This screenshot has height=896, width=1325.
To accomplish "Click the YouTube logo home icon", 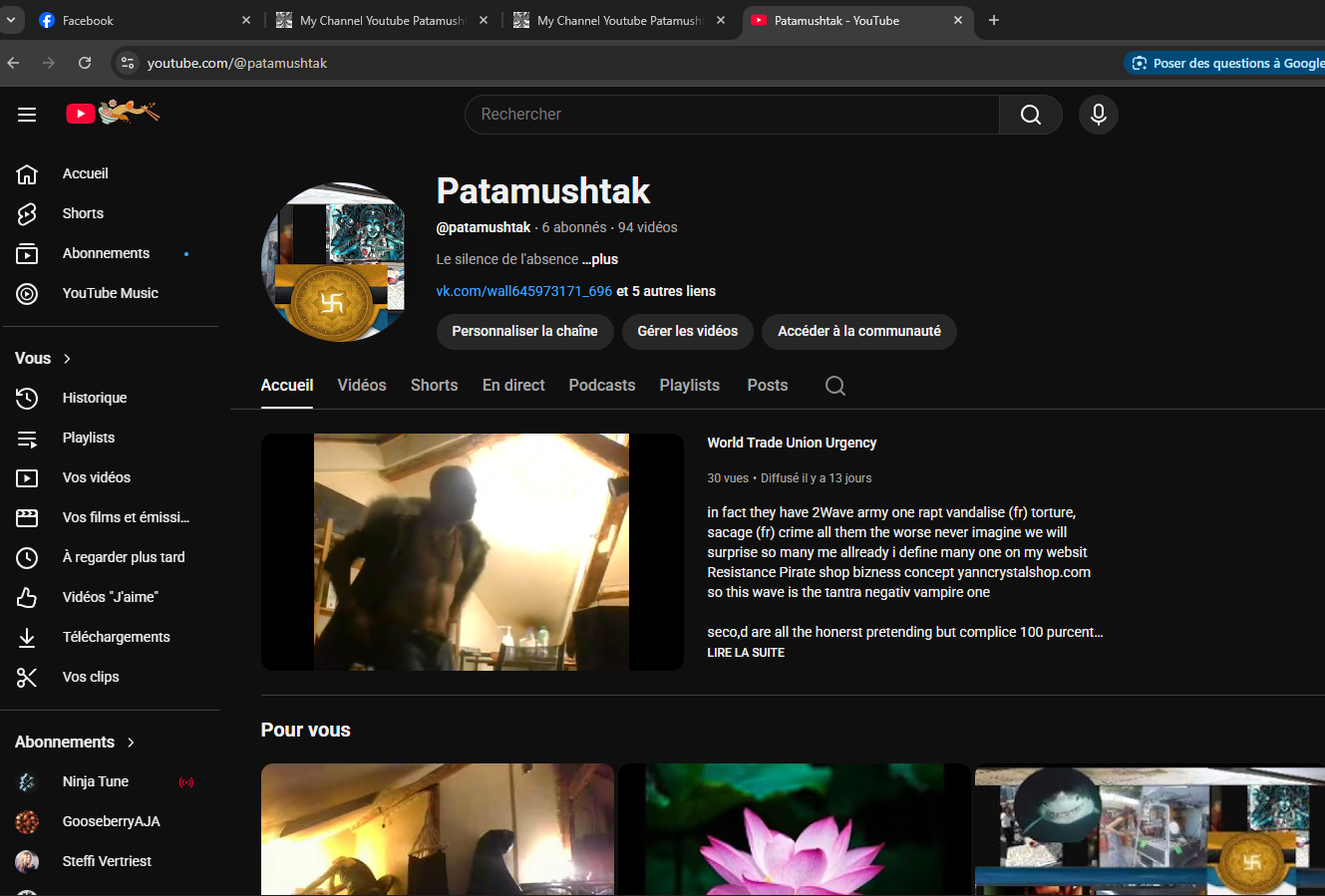I will (x=81, y=114).
